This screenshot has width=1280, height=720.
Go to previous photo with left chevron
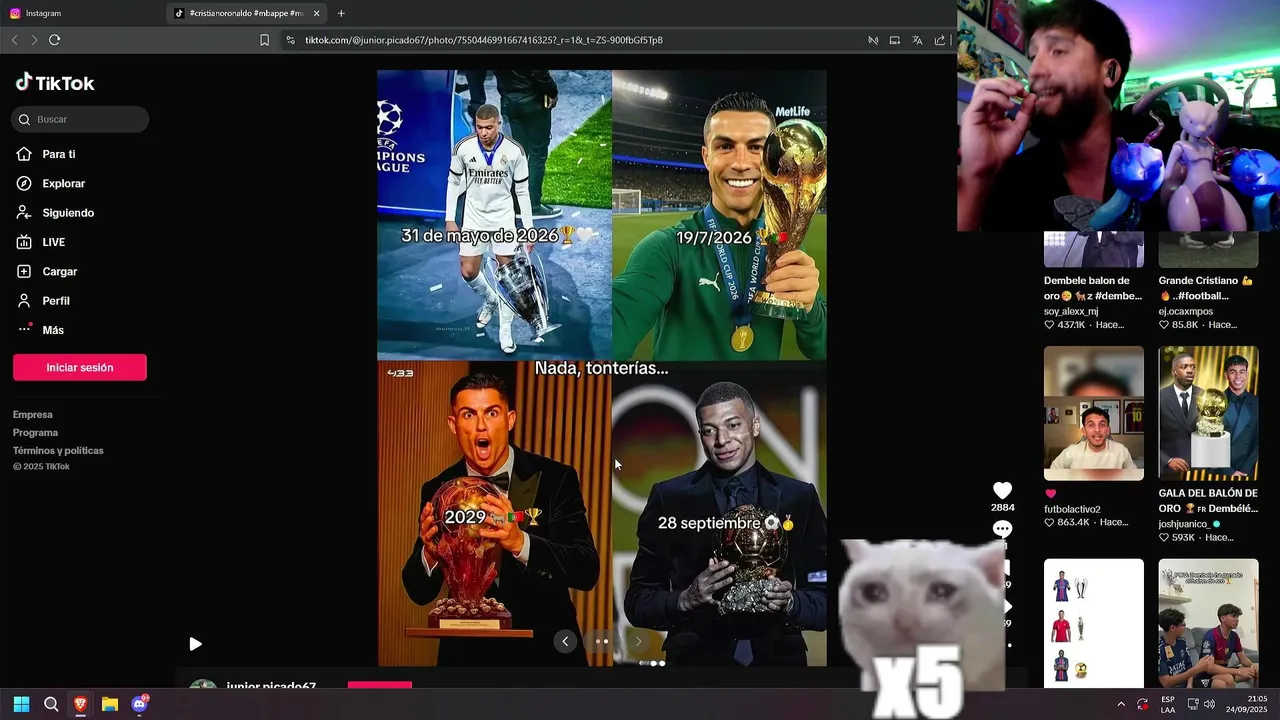565,641
